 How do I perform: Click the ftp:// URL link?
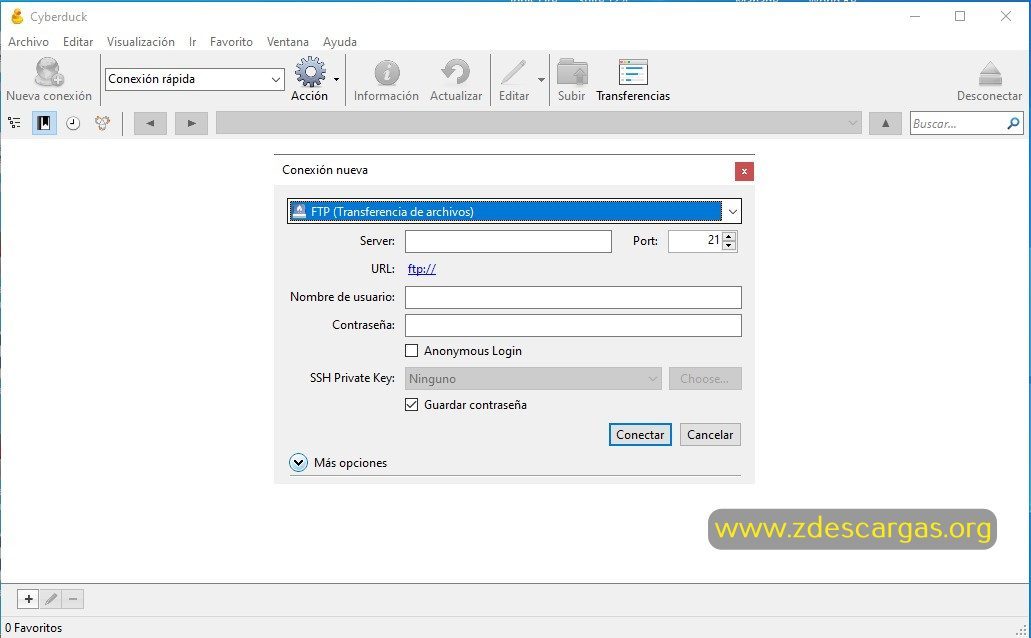pos(421,268)
